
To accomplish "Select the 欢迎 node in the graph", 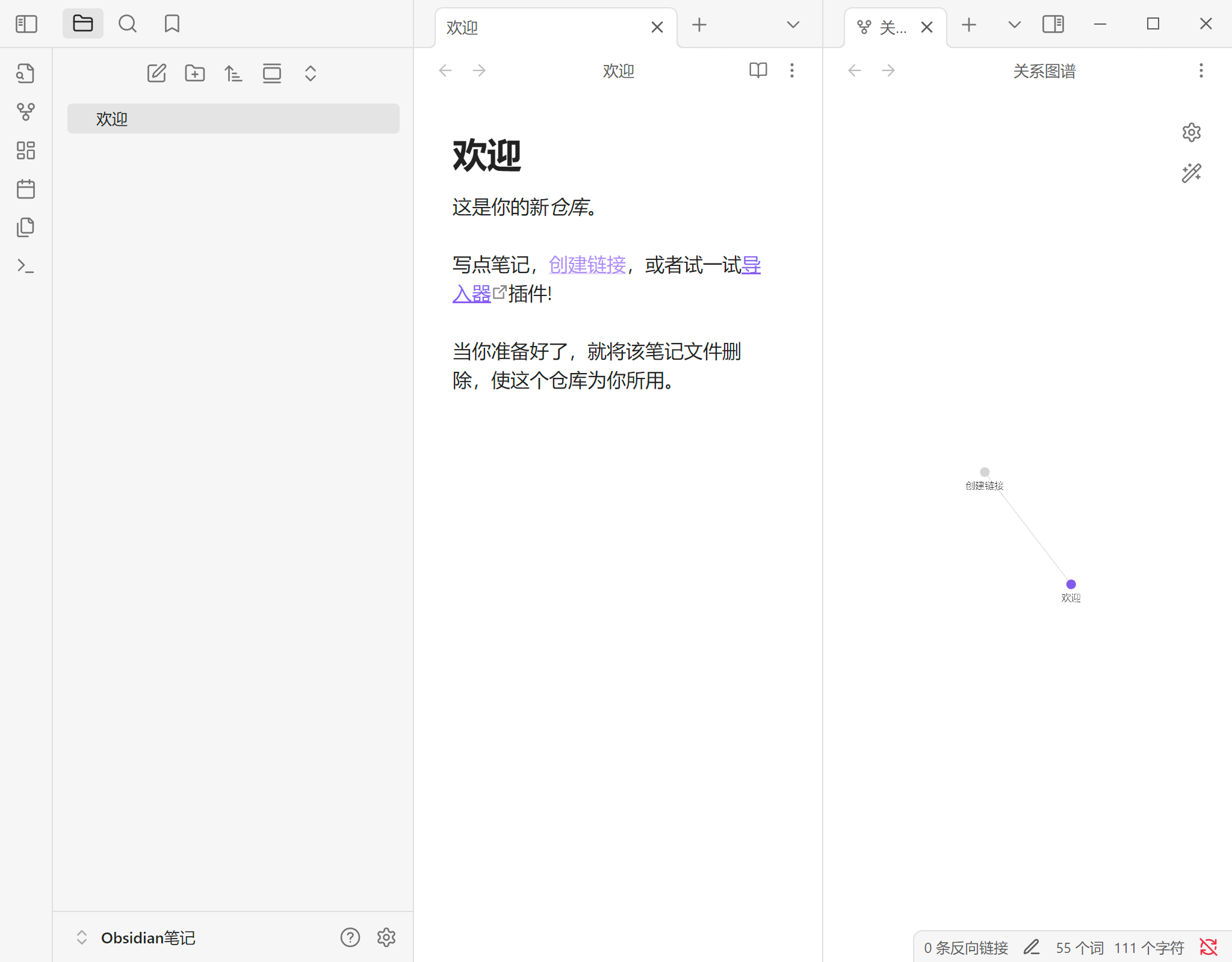I will pos(1070,583).
